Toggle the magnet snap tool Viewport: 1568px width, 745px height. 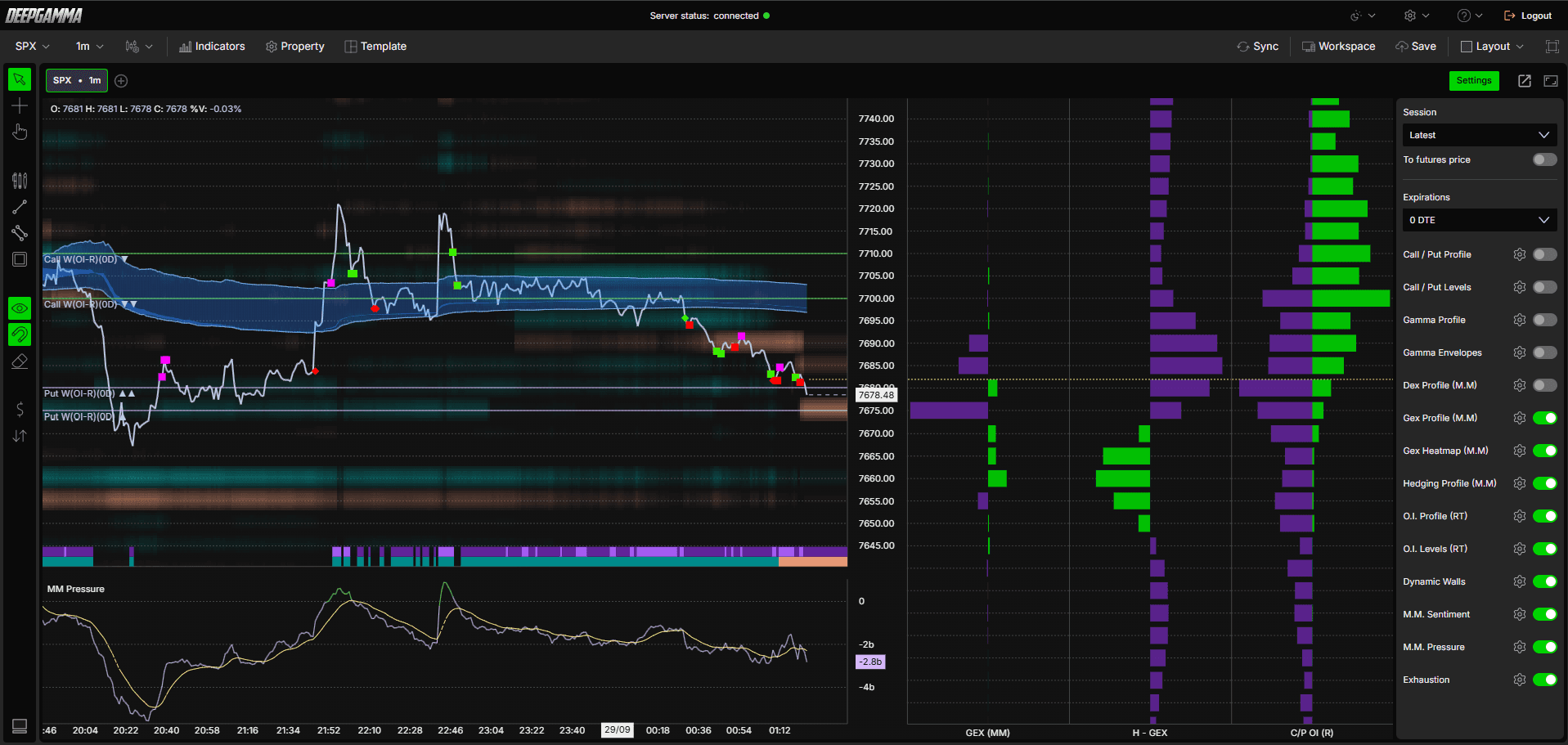[20, 334]
